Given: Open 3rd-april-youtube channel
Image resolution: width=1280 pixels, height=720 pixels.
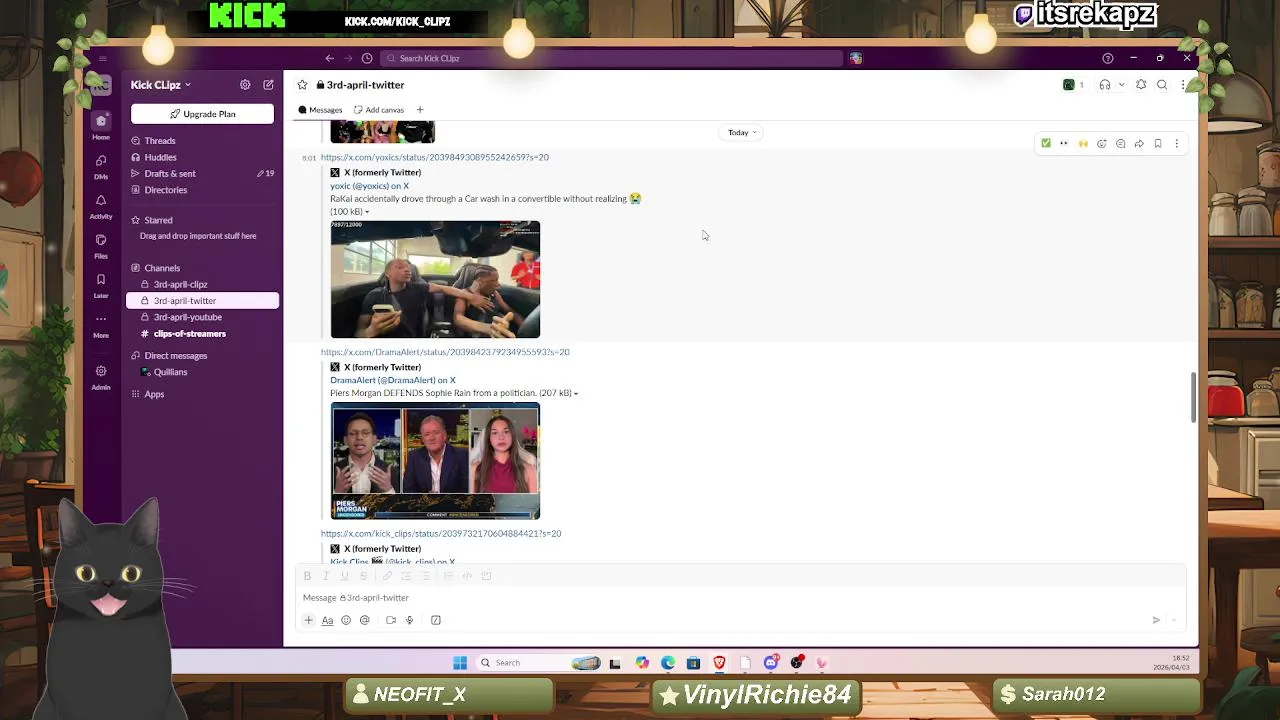Looking at the screenshot, I should click(188, 317).
